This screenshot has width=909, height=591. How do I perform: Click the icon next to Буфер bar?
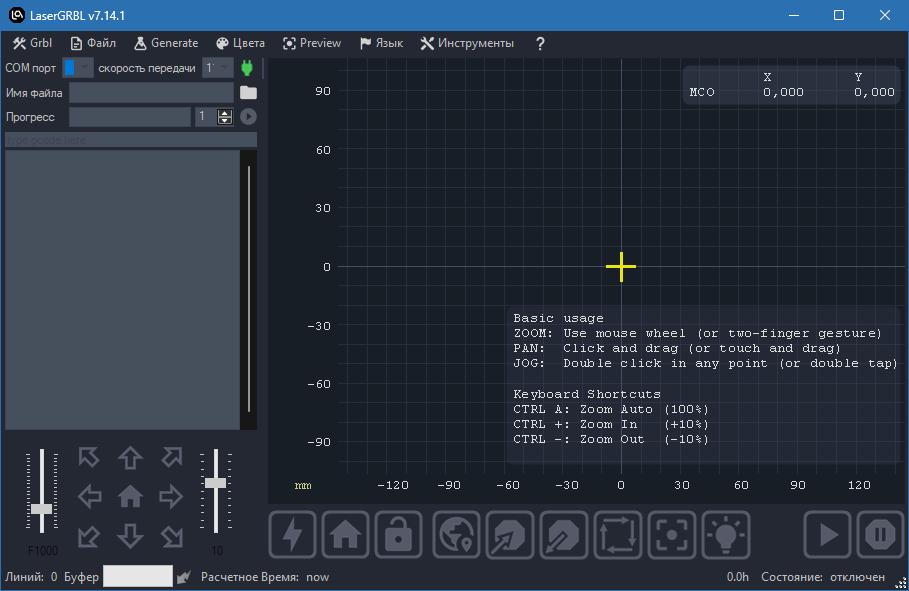pyautogui.click(x=184, y=577)
